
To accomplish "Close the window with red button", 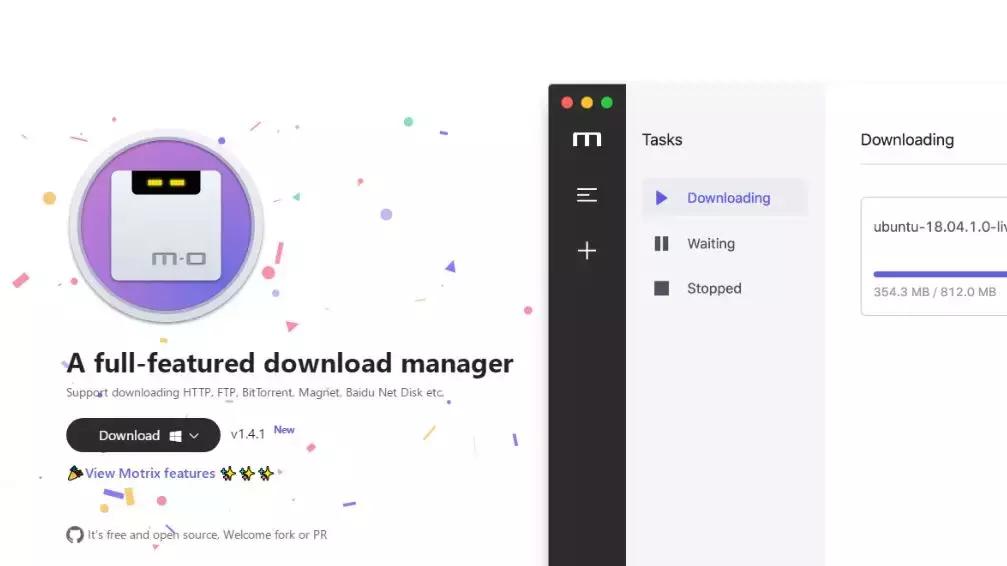I will coord(567,103).
